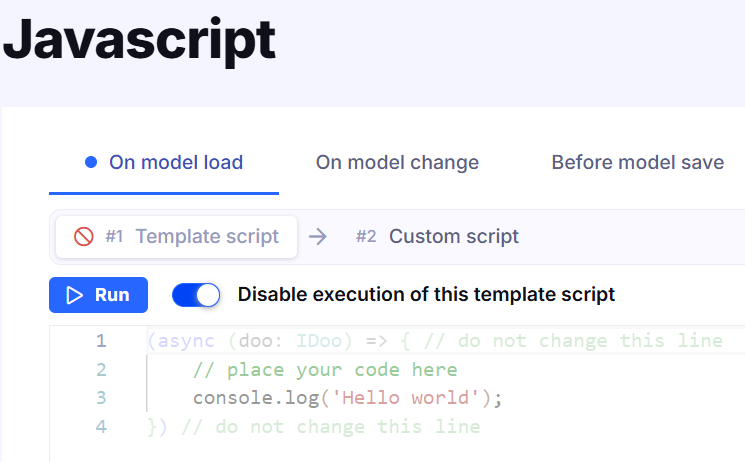Click code line 3 console.log text
Image resolution: width=745 pixels, height=462 pixels.
click(347, 398)
